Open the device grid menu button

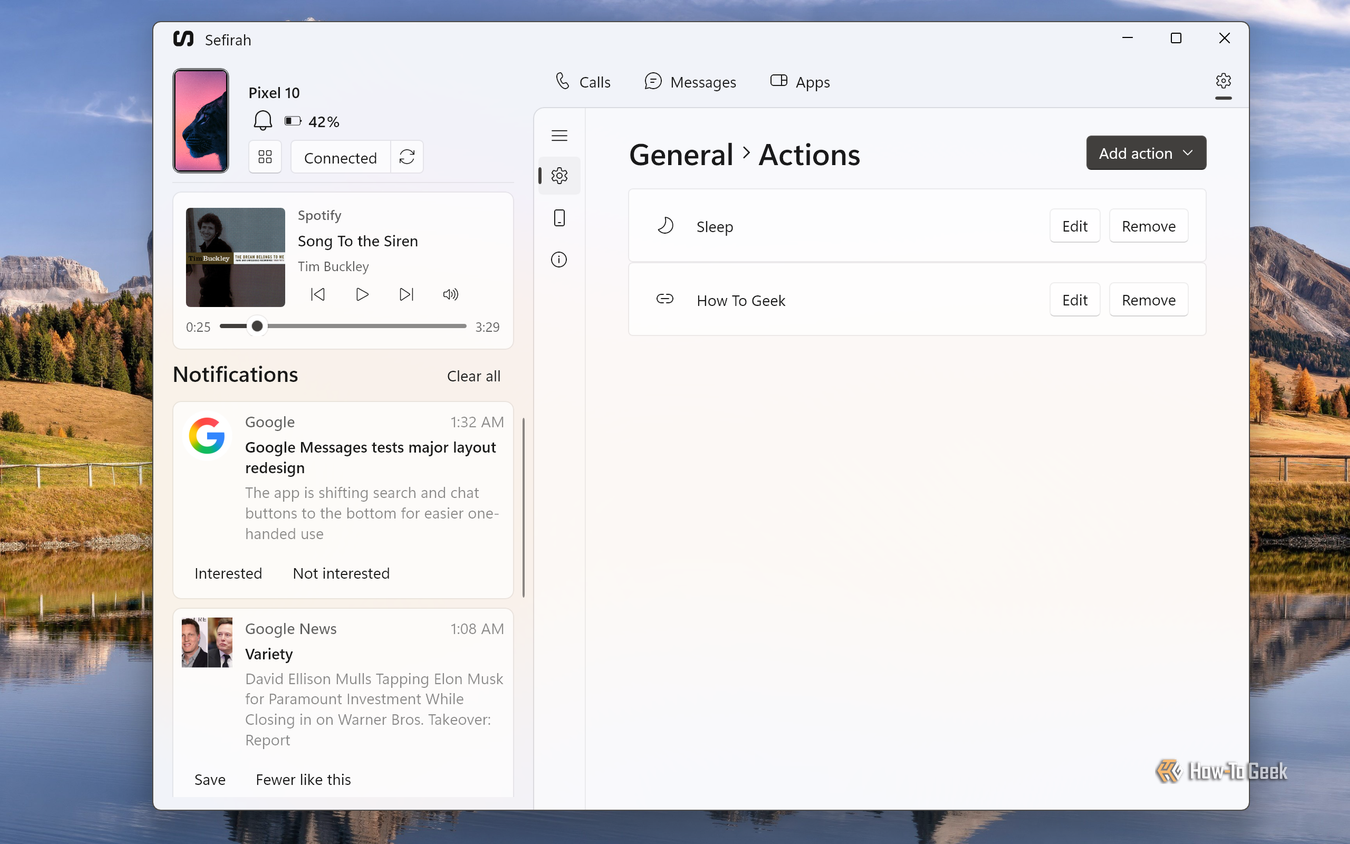tap(265, 157)
